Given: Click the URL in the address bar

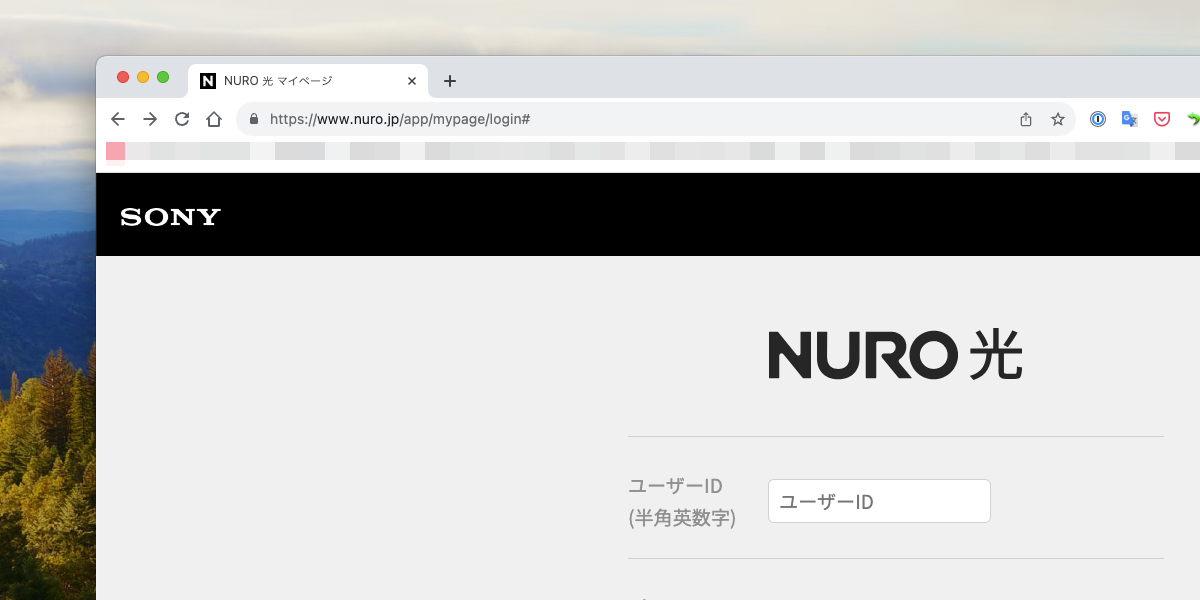Looking at the screenshot, I should click(x=400, y=118).
